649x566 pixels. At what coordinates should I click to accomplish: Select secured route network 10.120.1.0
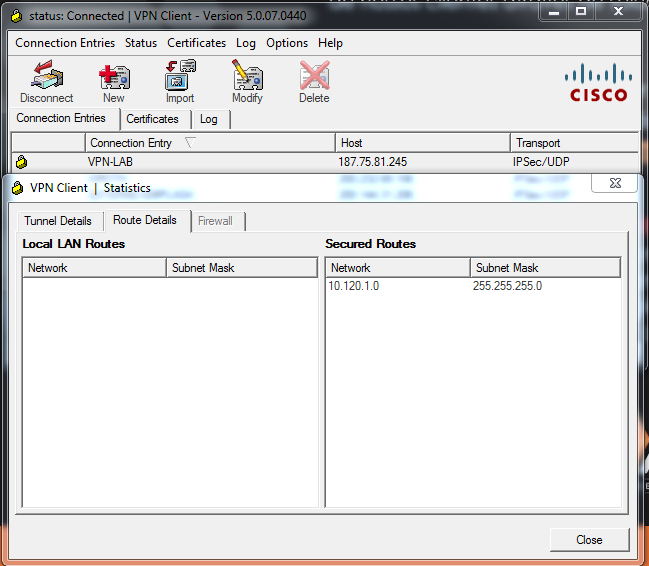point(353,286)
